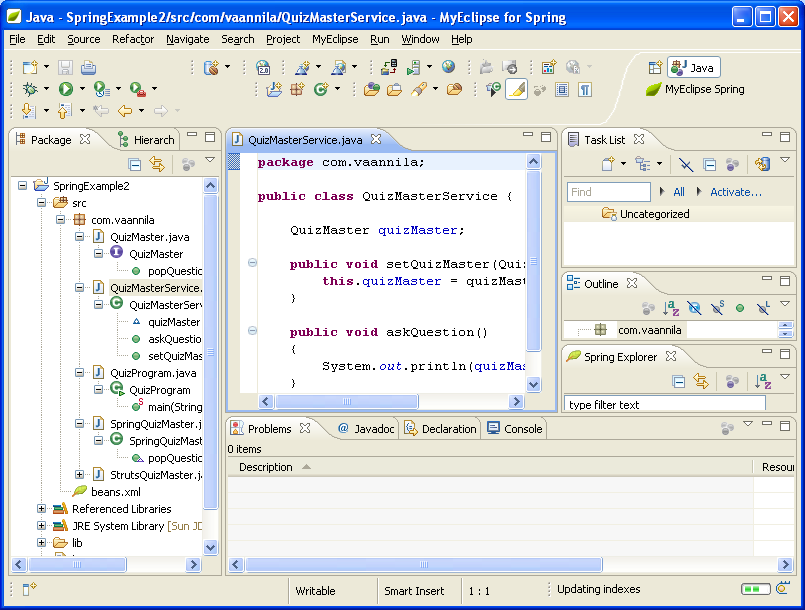This screenshot has height=610, width=805.
Task: Open the MyEclipse menu
Action: pos(335,39)
